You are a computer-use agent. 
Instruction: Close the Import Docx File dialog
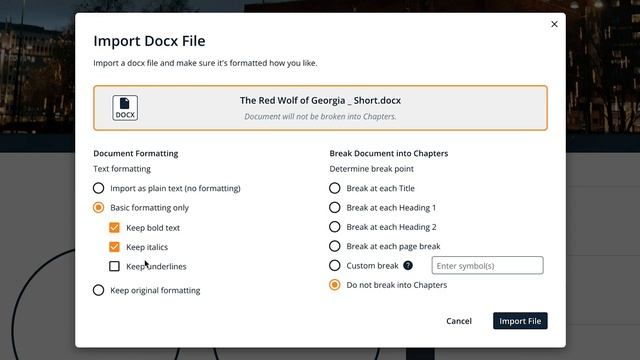click(554, 24)
